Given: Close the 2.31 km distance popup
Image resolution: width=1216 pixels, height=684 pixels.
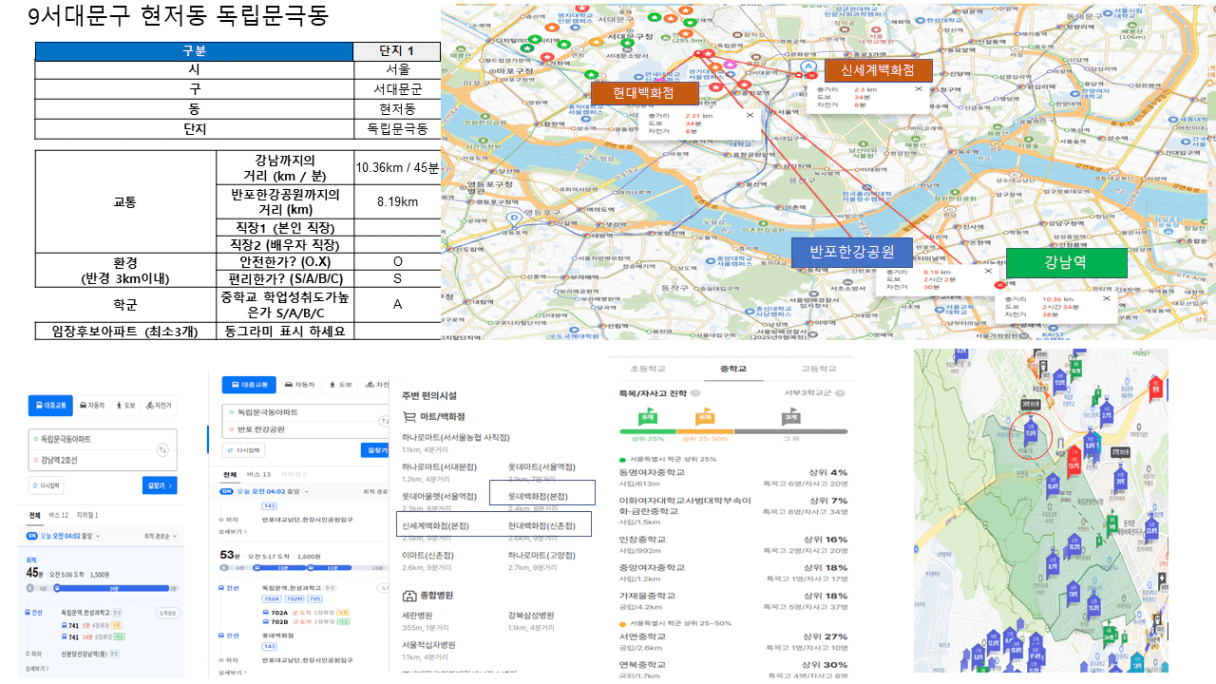Looking at the screenshot, I should click(750, 115).
